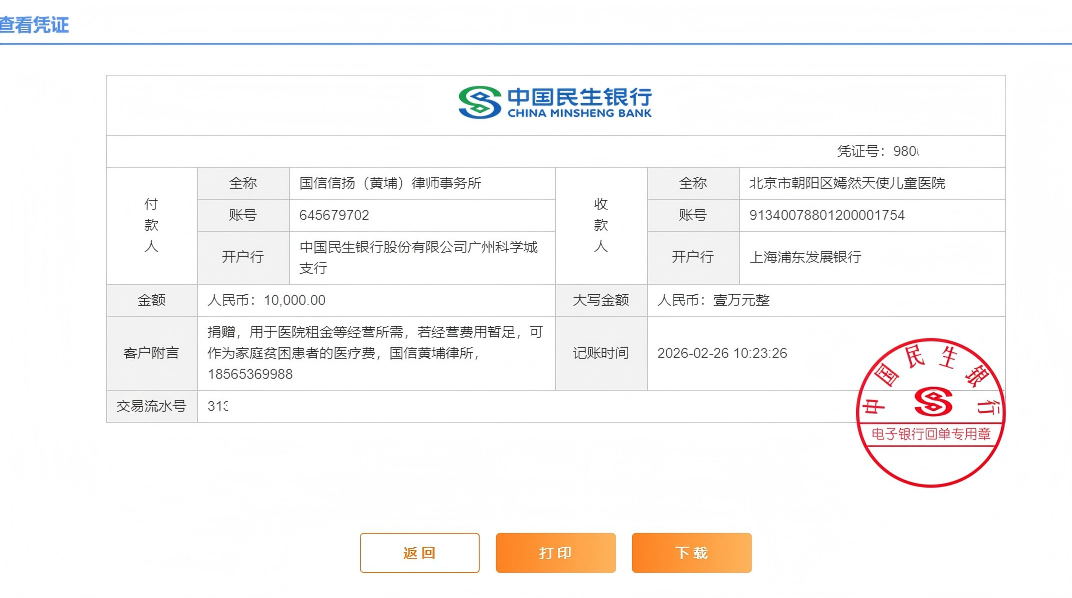Select capitalized amount 人民币：壹万元整
The image size is (1072, 598).
click(x=713, y=300)
